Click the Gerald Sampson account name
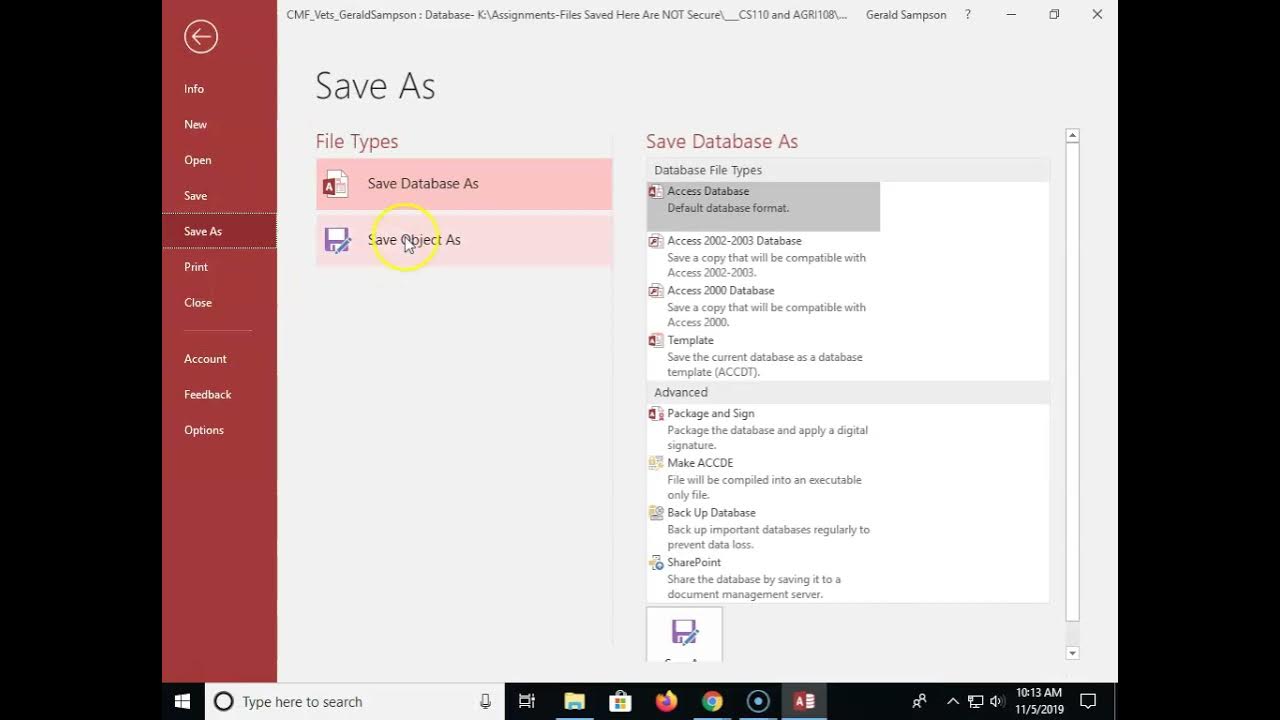The width and height of the screenshot is (1280, 720). [906, 15]
